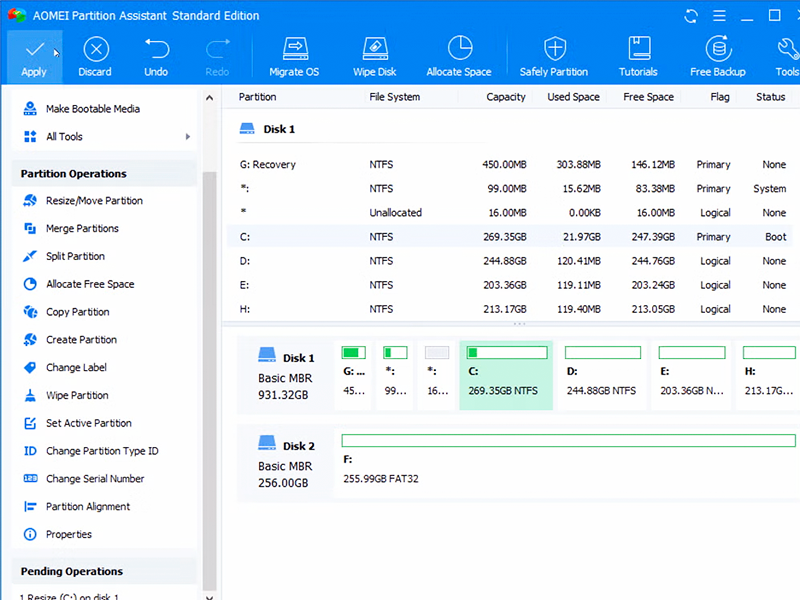The image size is (800, 600).
Task: Click the title bar dropdown menu icon
Action: point(718,16)
